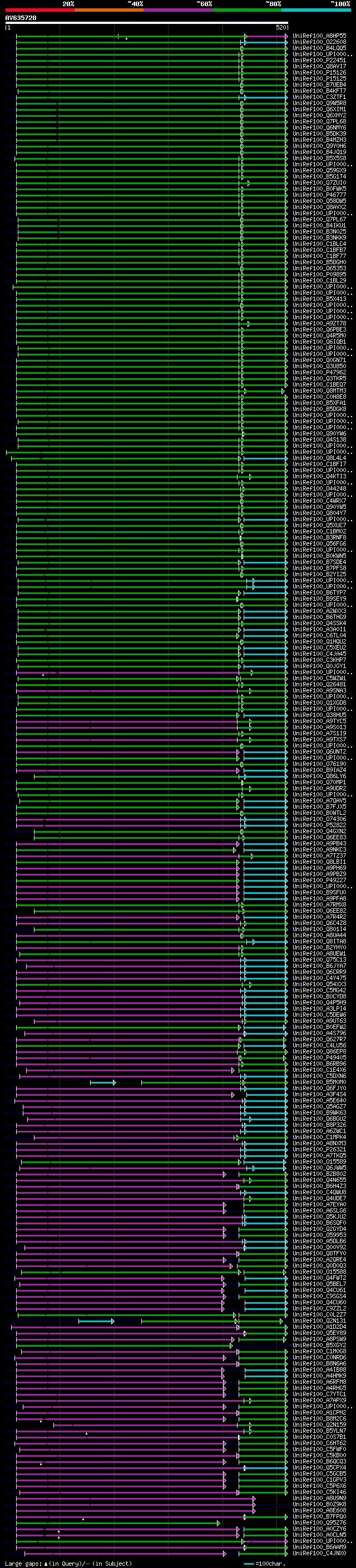This screenshot has height=1568, width=356.
Task: Open hit UniRef100_C3ZTF1
Action: tap(319, 97)
